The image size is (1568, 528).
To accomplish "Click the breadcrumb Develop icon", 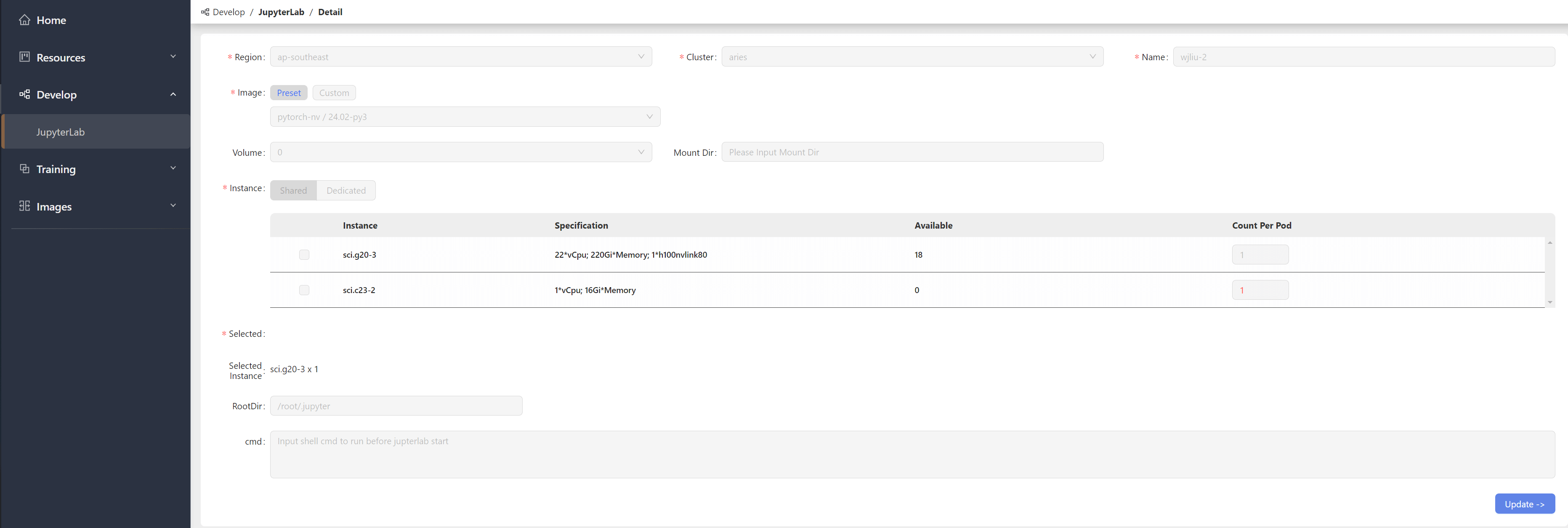I will tap(205, 12).
